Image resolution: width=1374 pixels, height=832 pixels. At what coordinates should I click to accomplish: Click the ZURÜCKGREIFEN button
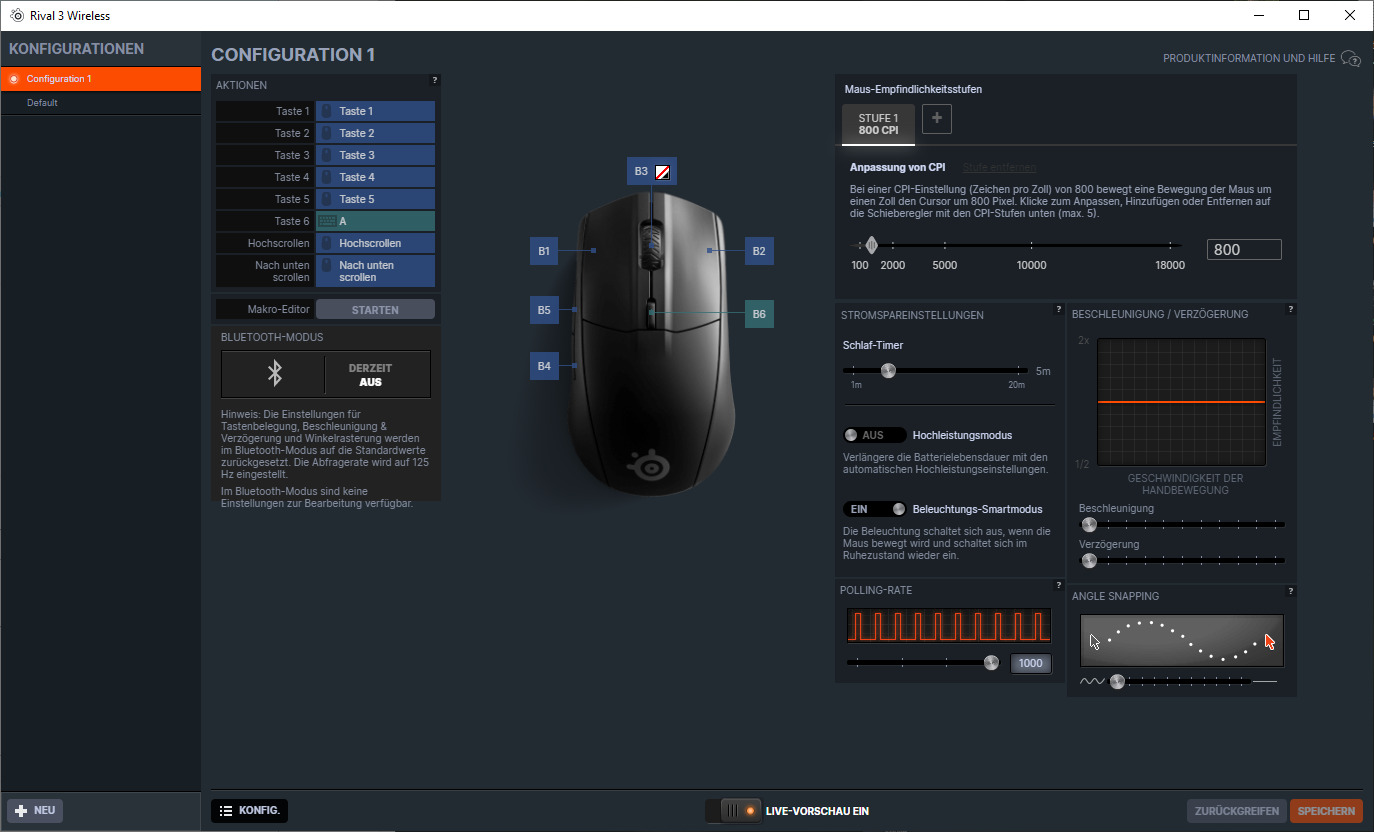click(x=1236, y=811)
